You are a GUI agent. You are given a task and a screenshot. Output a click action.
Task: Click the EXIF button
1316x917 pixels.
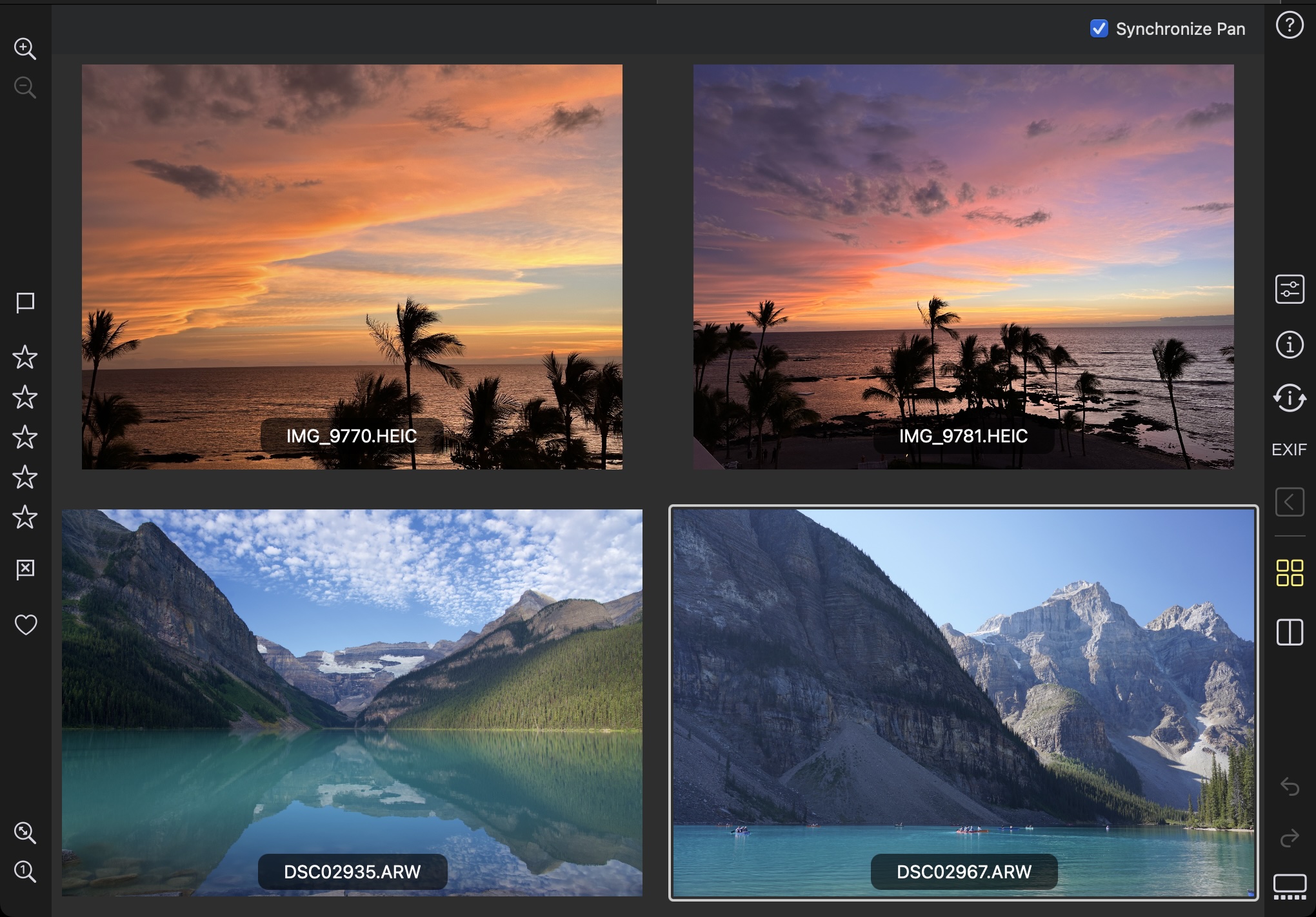pyautogui.click(x=1289, y=449)
